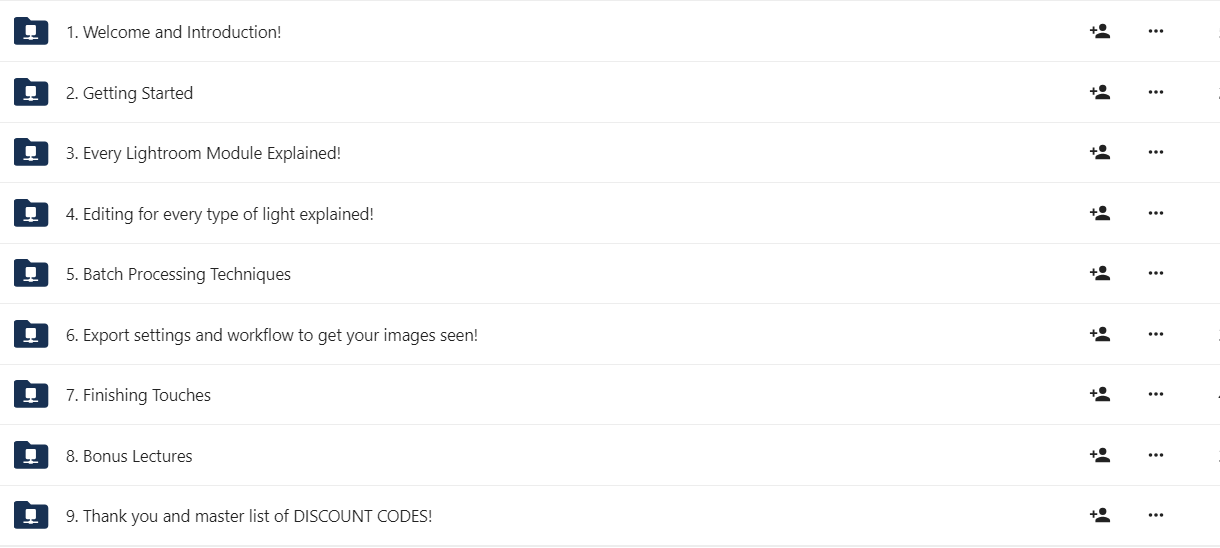Open more options for Getting Started
The image size is (1220, 548).
click(x=1156, y=92)
